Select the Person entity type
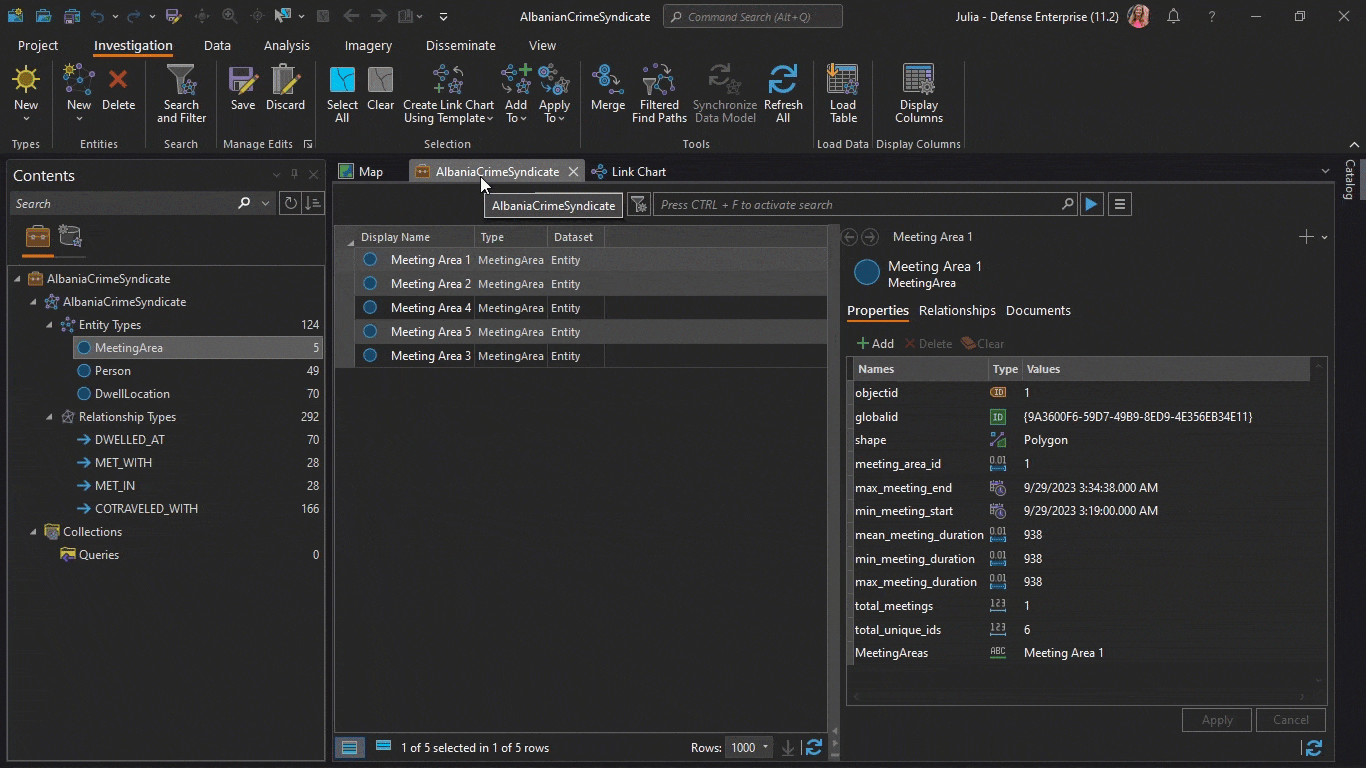 112,371
